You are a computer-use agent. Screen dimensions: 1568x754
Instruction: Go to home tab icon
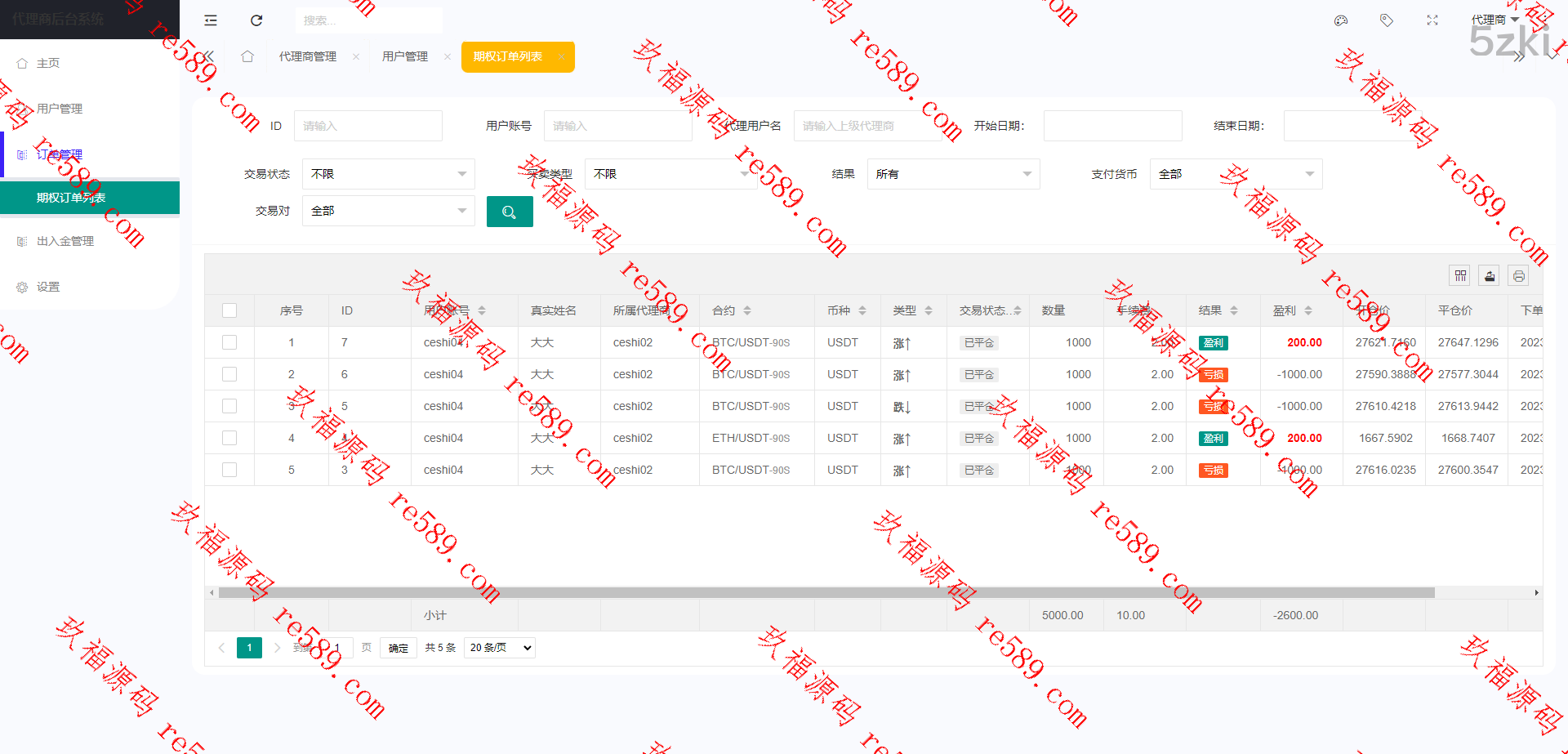247,56
